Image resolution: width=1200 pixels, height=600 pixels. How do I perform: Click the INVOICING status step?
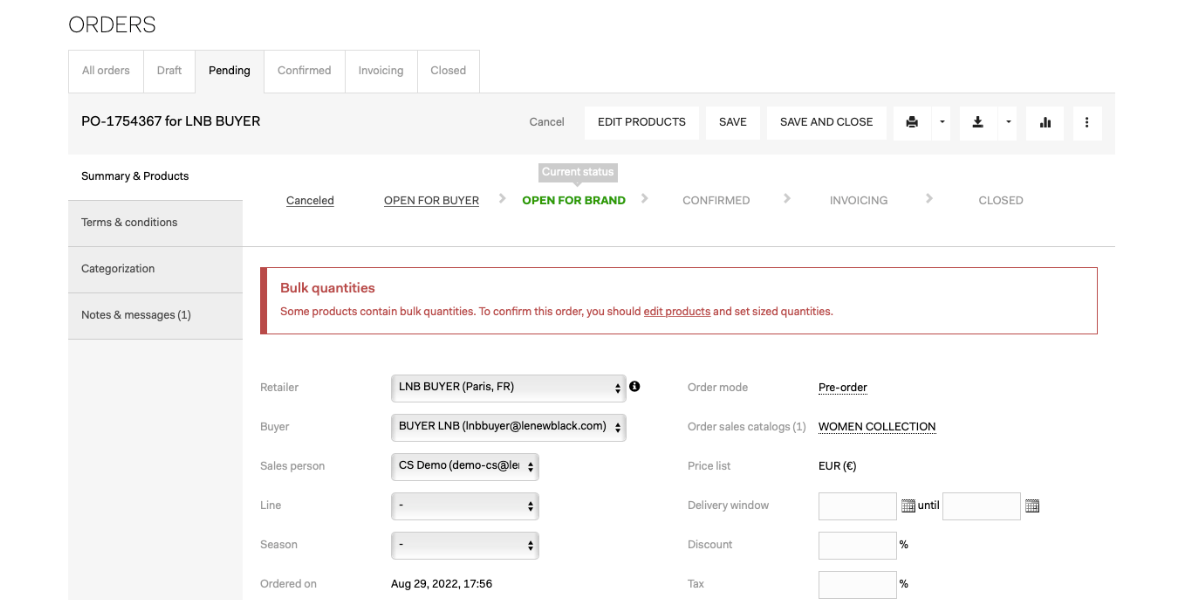(x=858, y=201)
